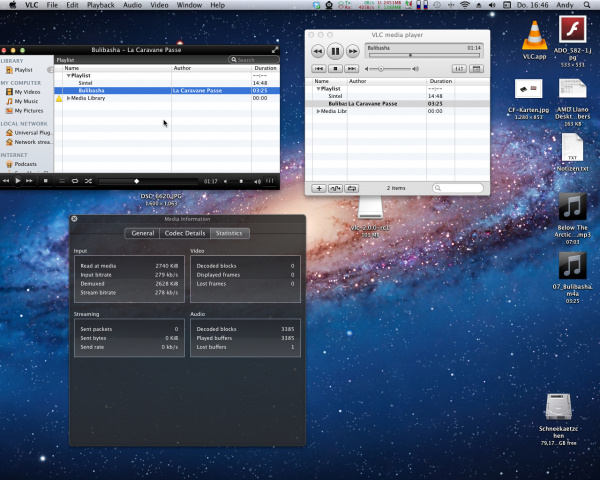Screen dimensions: 600x480
Task: Mute with the dark window's small speaker icon
Action: [x=225, y=181]
